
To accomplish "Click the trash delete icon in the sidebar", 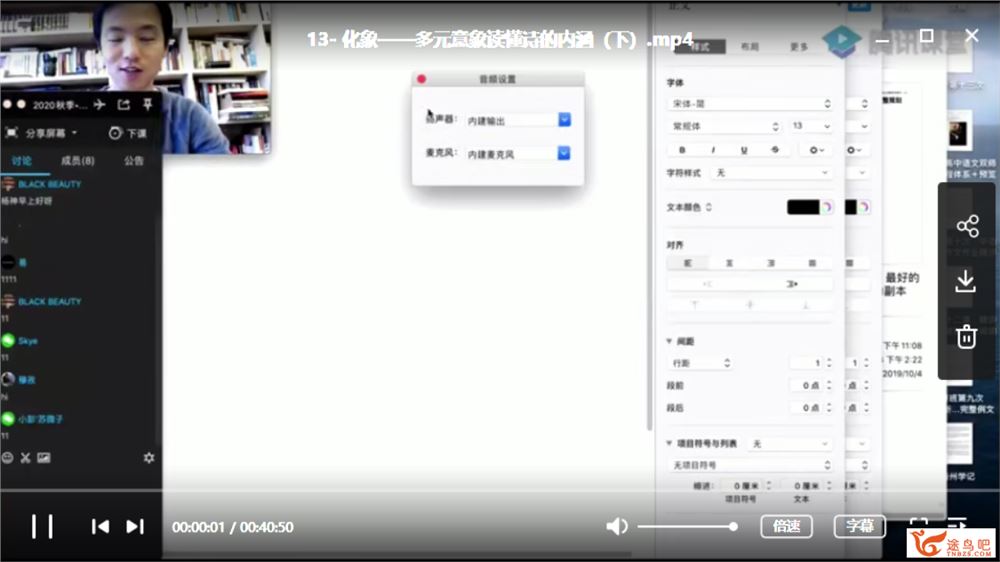I will tap(966, 336).
